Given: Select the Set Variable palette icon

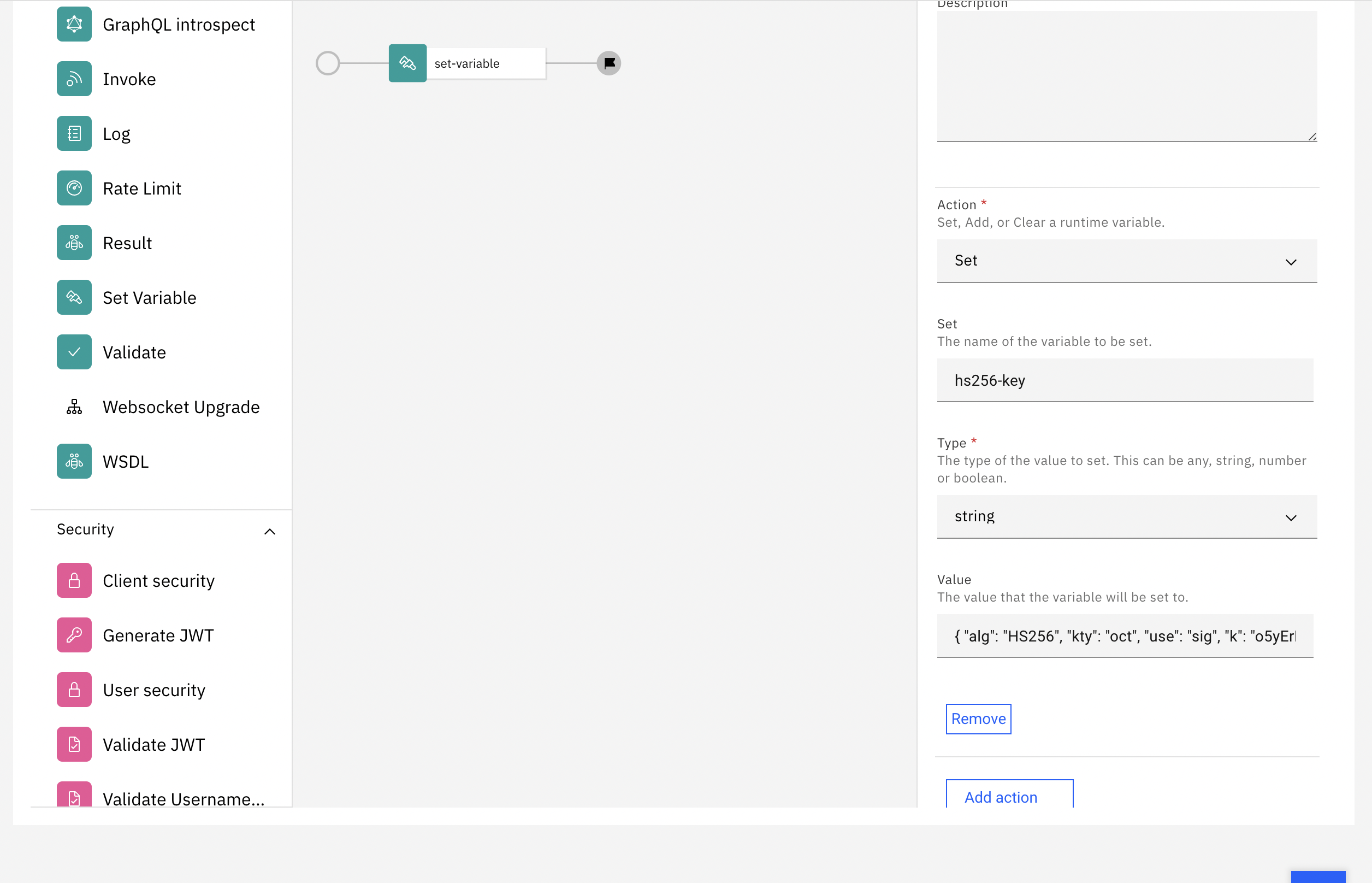Looking at the screenshot, I should [x=74, y=297].
